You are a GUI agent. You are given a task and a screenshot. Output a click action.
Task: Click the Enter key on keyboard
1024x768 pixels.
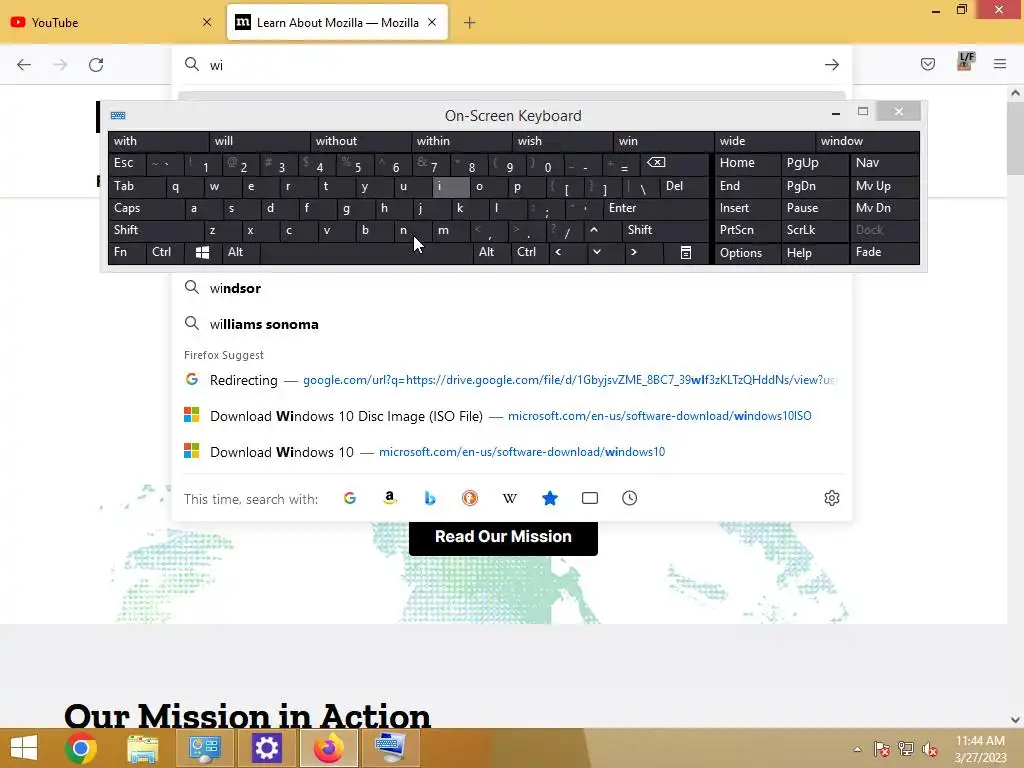[656, 208]
